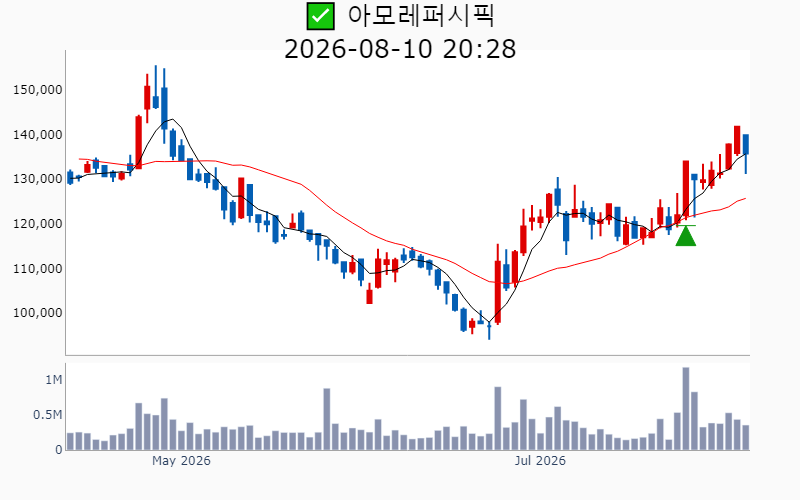Screen dimensions: 800x500
Task: Click the 120,000 price axis label
Action: tap(38, 223)
